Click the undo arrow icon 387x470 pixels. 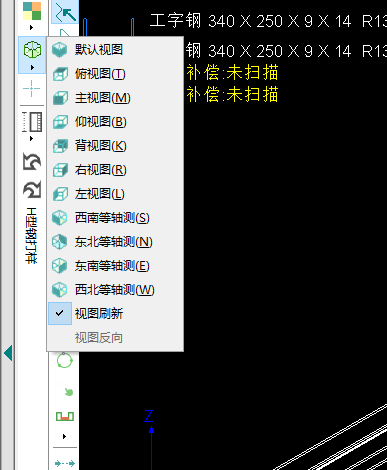click(x=32, y=162)
